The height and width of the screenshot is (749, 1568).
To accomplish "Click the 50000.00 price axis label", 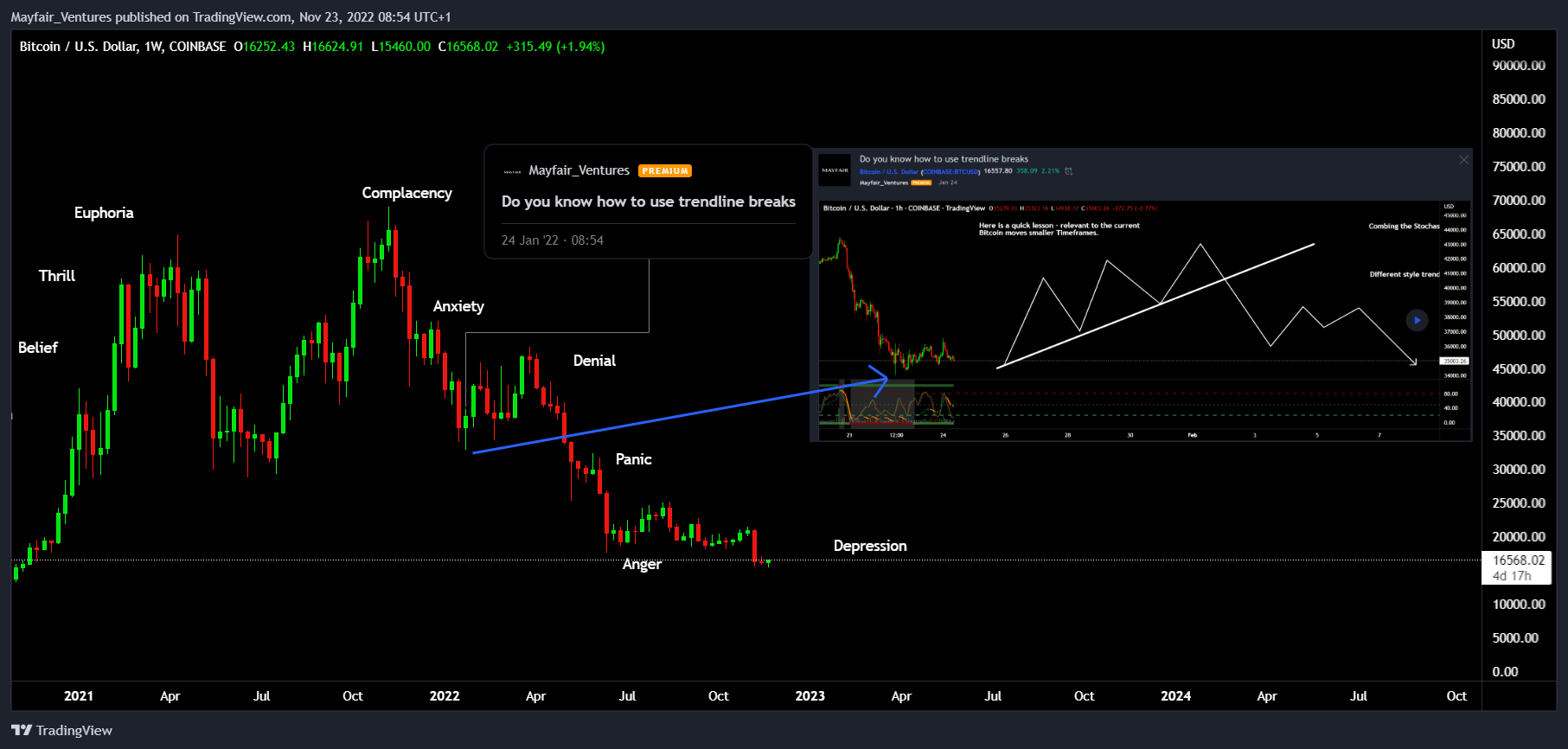I will [x=1519, y=336].
